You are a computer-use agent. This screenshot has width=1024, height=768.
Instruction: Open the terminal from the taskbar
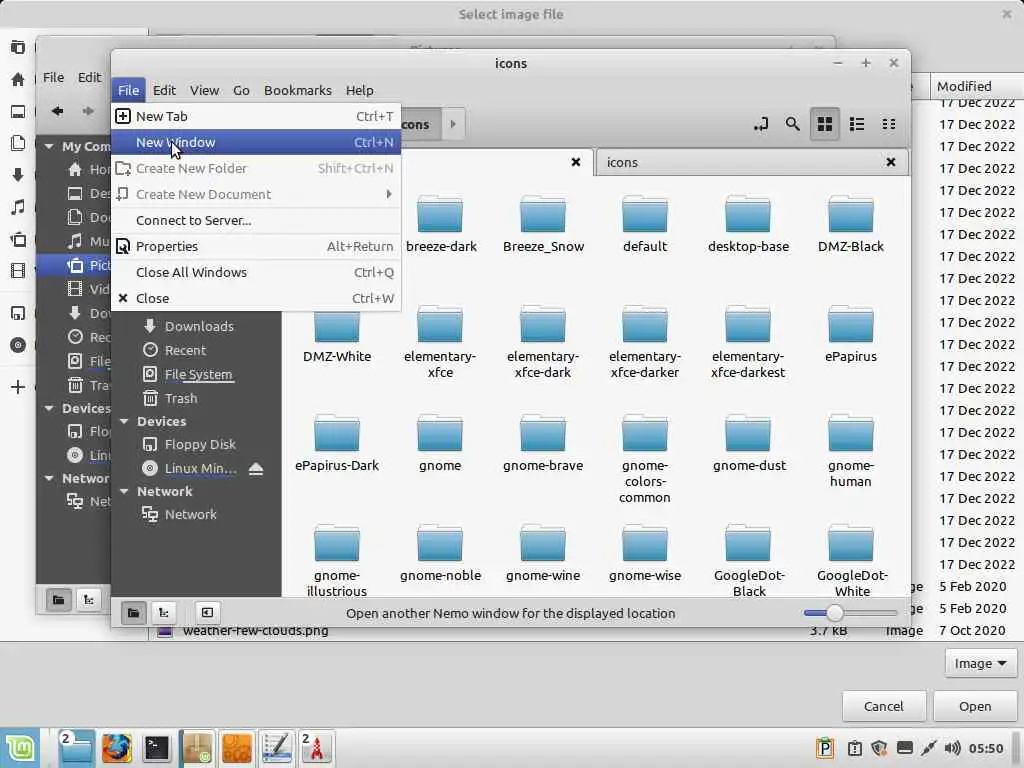point(157,748)
